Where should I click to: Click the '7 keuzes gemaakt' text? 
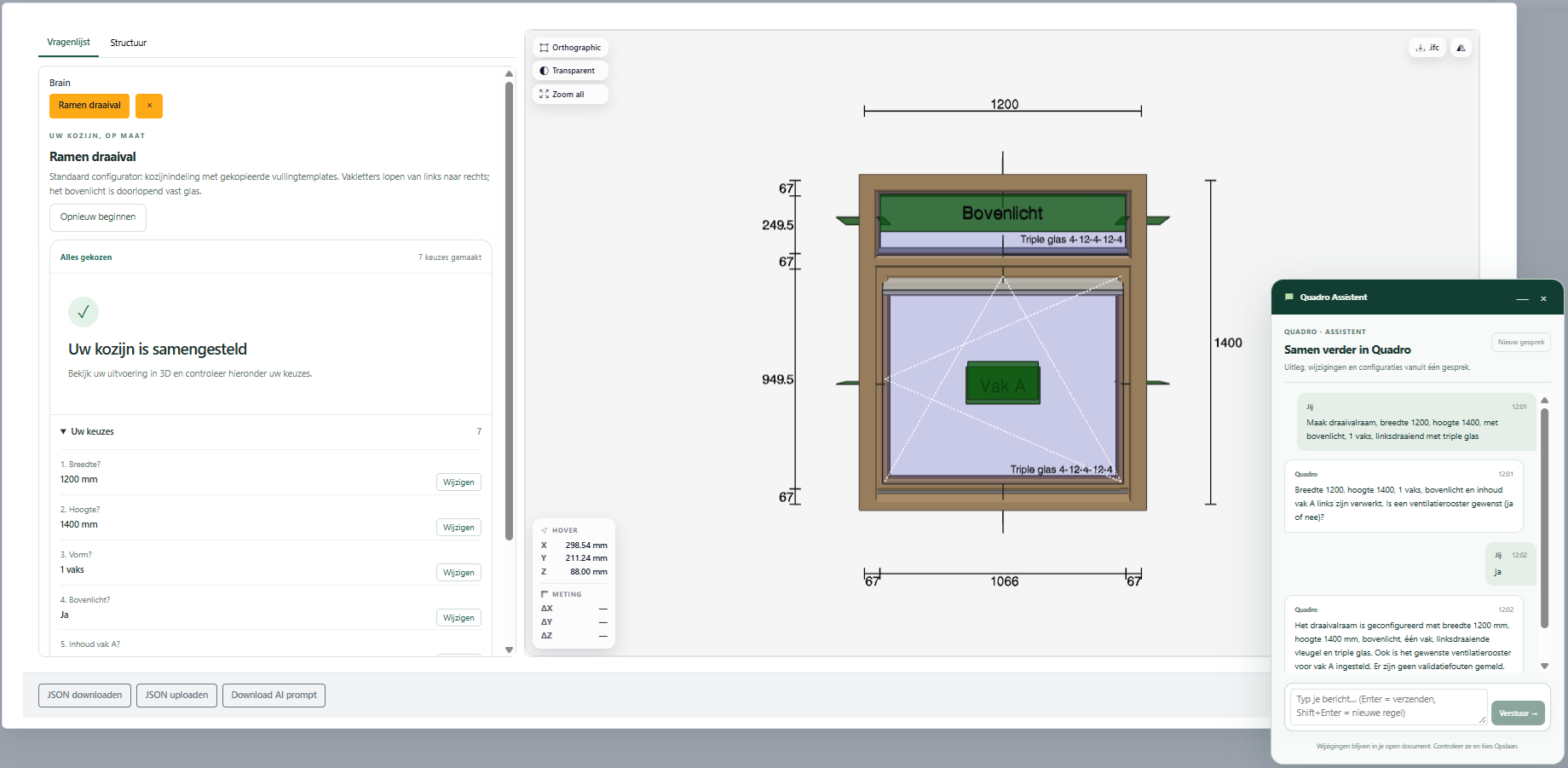click(450, 257)
